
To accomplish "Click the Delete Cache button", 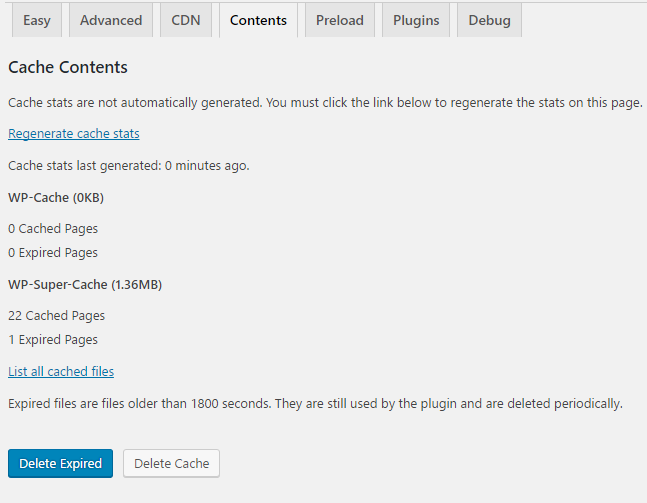I will pyautogui.click(x=171, y=463).
